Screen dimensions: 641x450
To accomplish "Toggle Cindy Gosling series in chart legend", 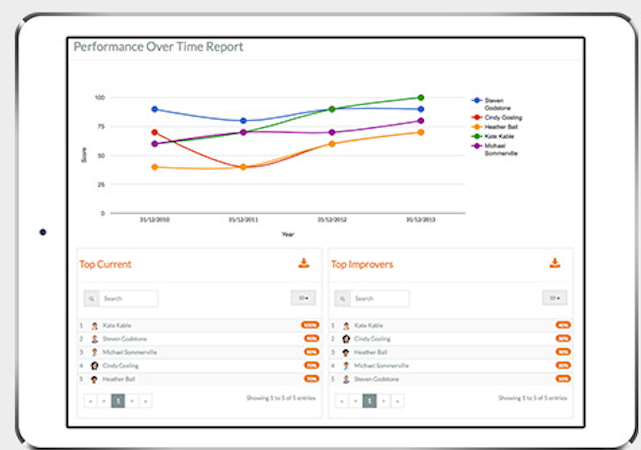I will point(497,118).
